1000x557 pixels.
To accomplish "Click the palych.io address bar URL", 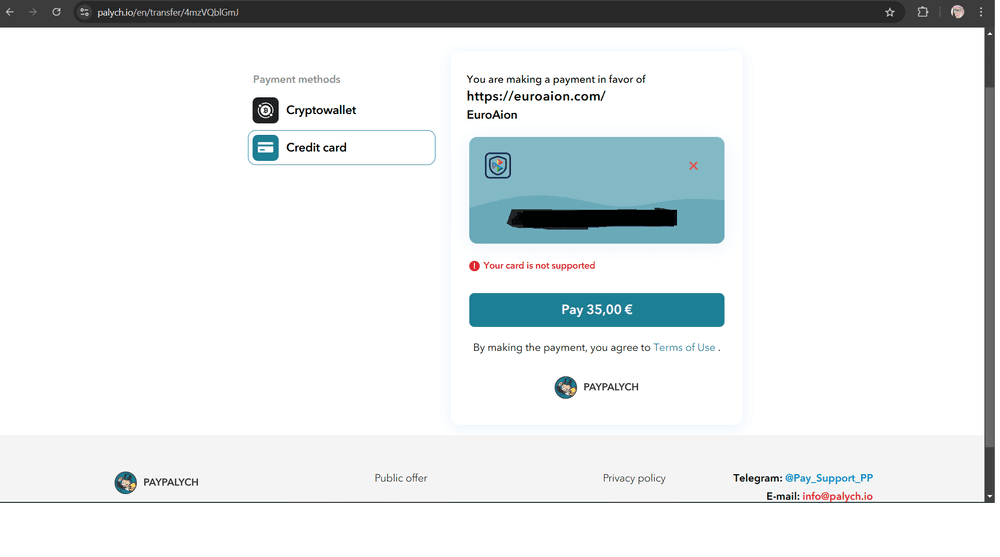I will click(x=168, y=12).
